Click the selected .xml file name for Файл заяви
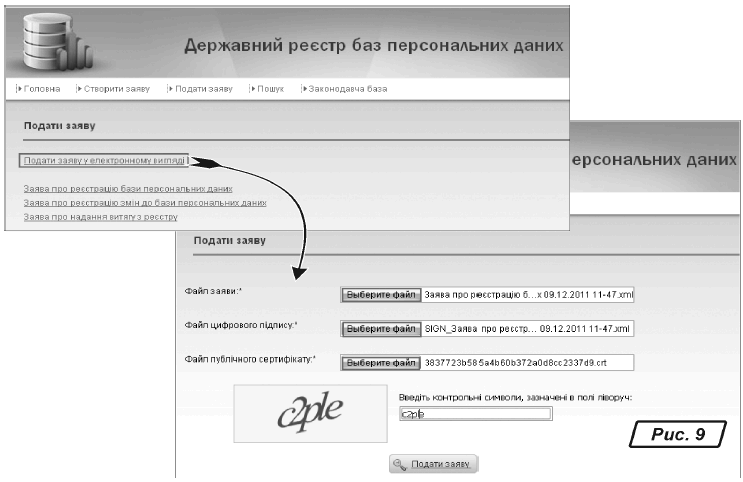This screenshot has width=743, height=482. [x=528, y=295]
